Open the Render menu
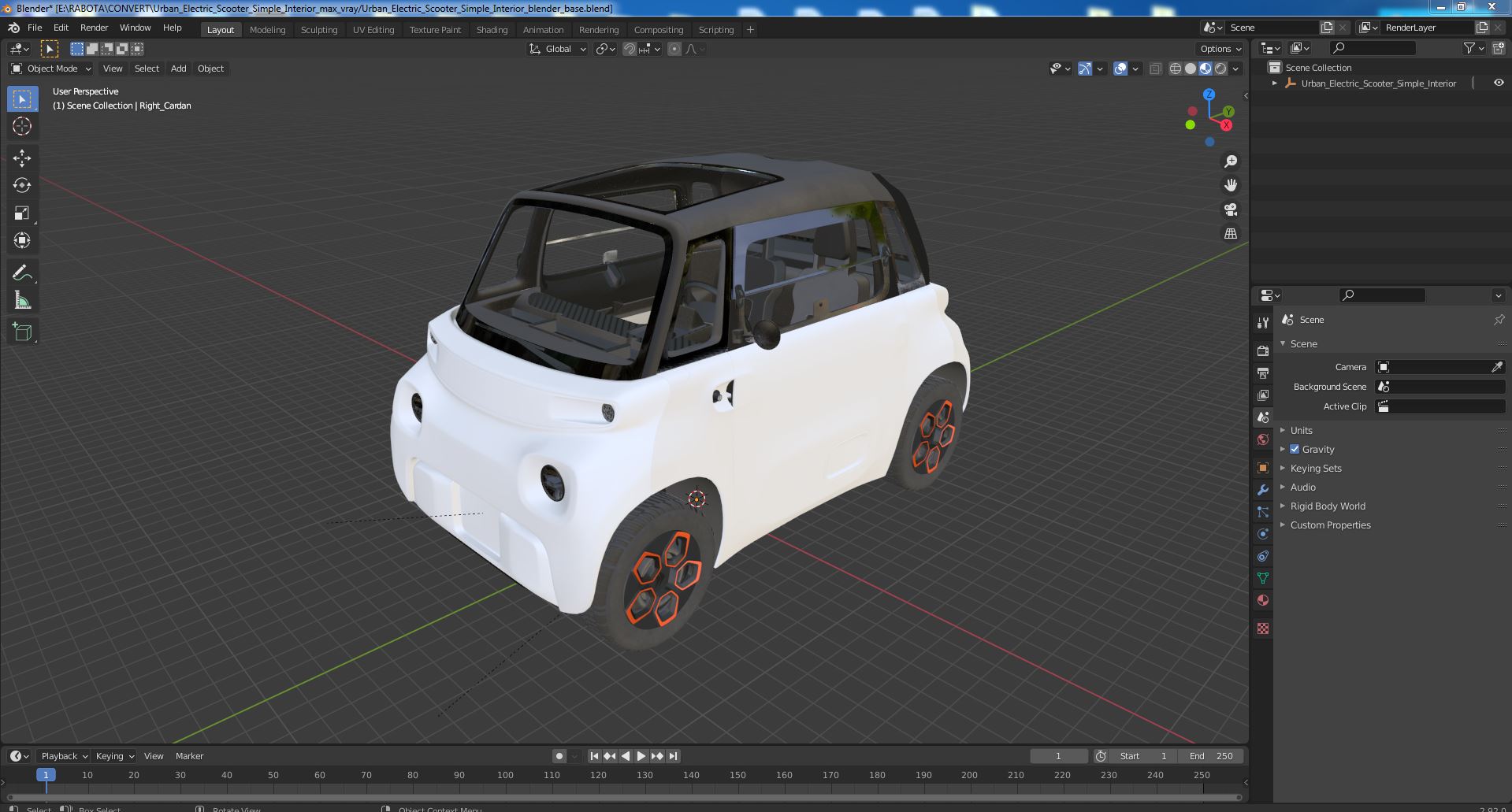 click(x=94, y=28)
